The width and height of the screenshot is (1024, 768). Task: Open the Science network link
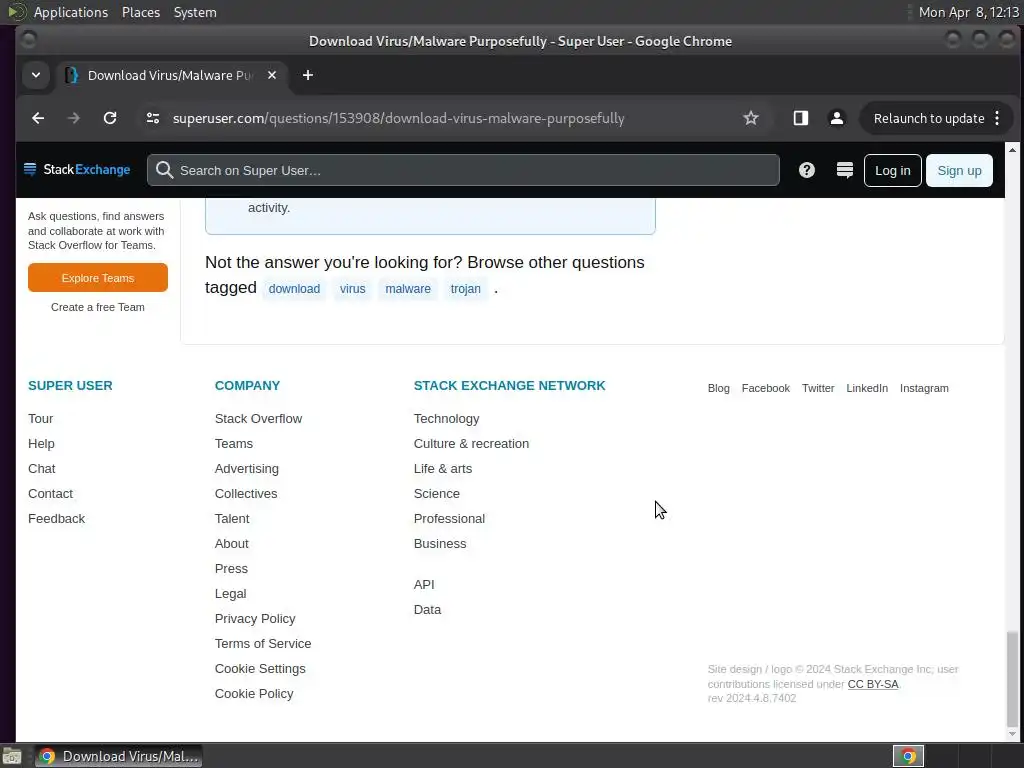point(437,494)
